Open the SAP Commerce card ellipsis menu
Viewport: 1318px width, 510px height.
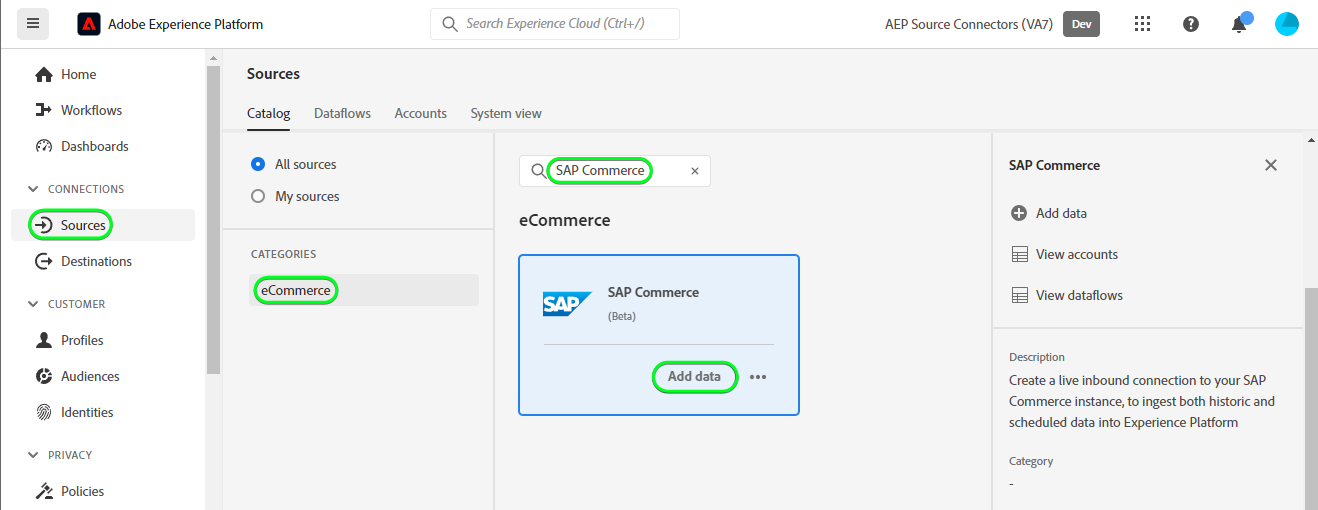pyautogui.click(x=758, y=377)
